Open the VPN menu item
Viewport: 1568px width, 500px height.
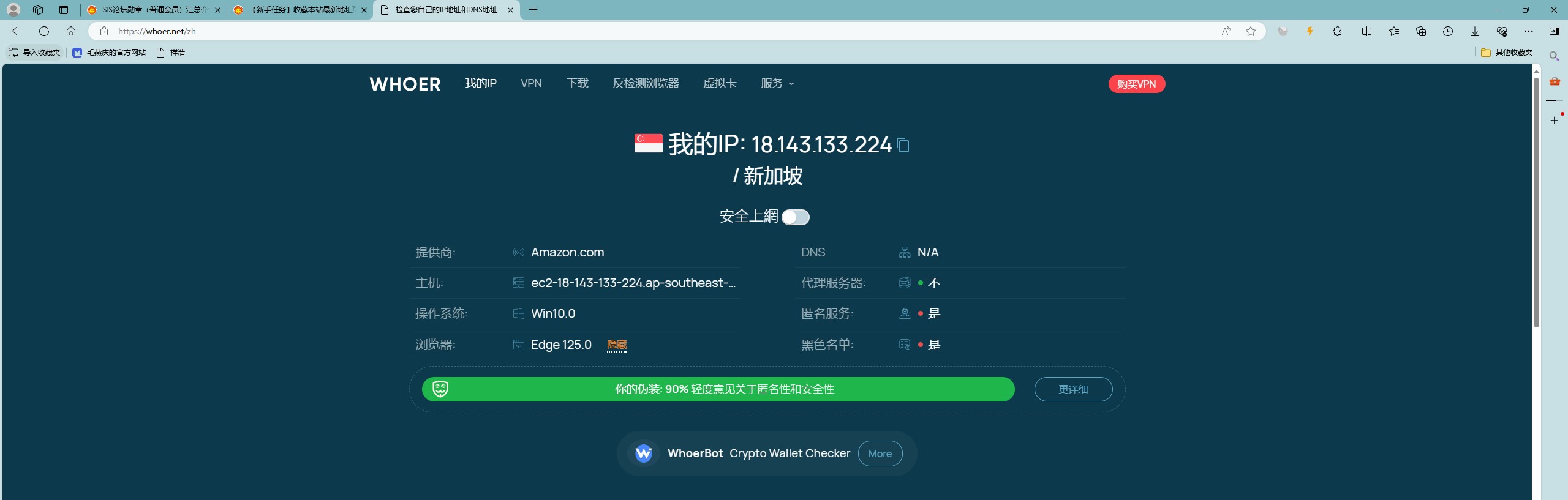click(x=531, y=83)
